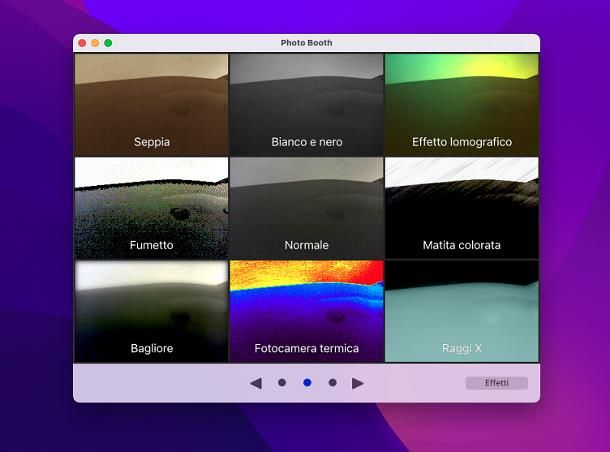Select the highlighted blue page dot

307,383
